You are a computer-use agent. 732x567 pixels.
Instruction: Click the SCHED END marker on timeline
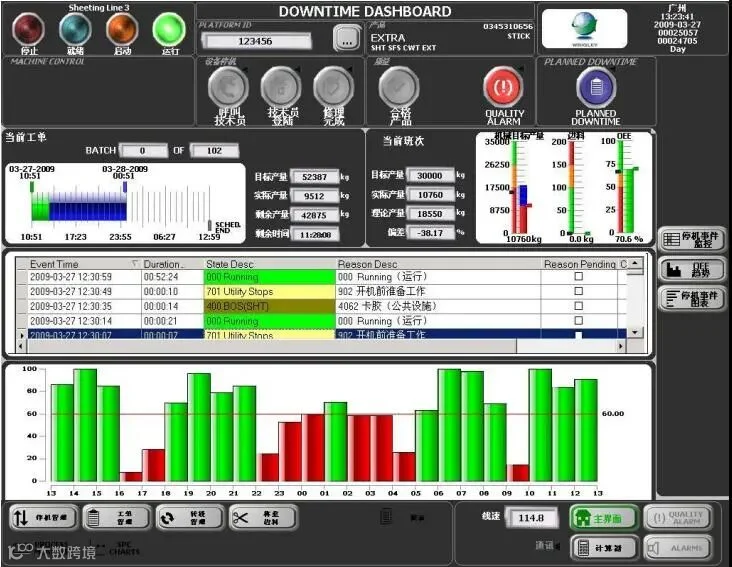[210, 225]
